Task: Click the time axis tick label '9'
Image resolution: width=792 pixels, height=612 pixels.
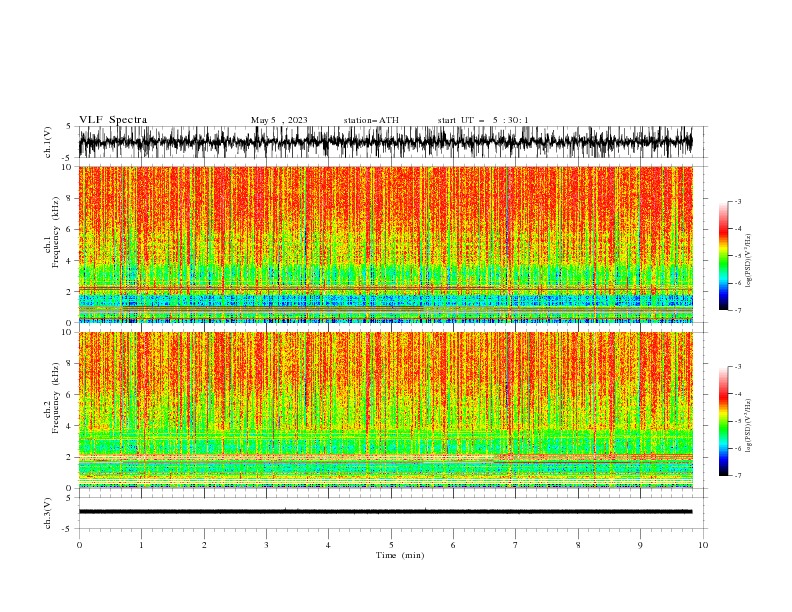Action: coord(640,545)
